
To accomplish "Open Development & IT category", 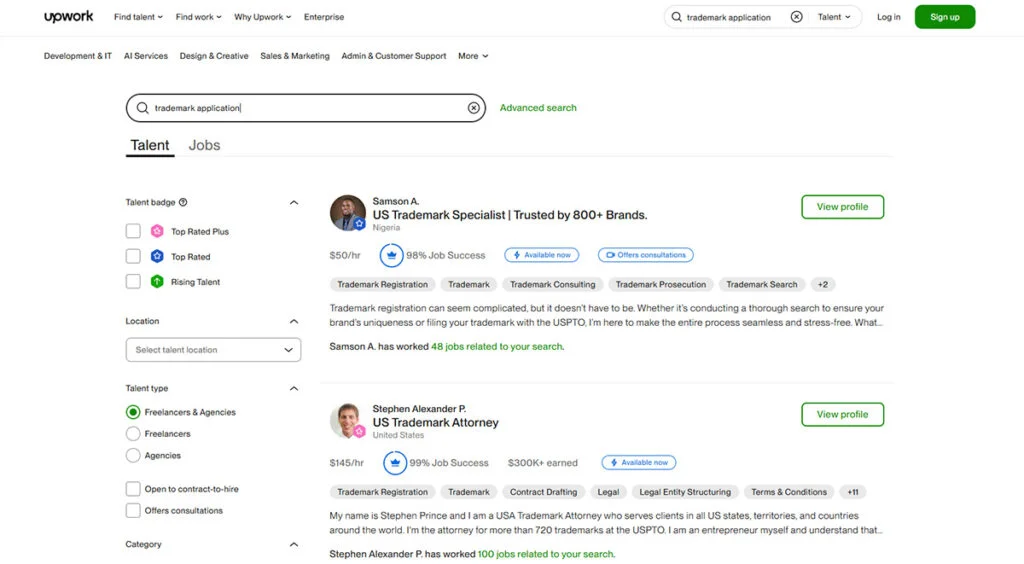I will [78, 56].
